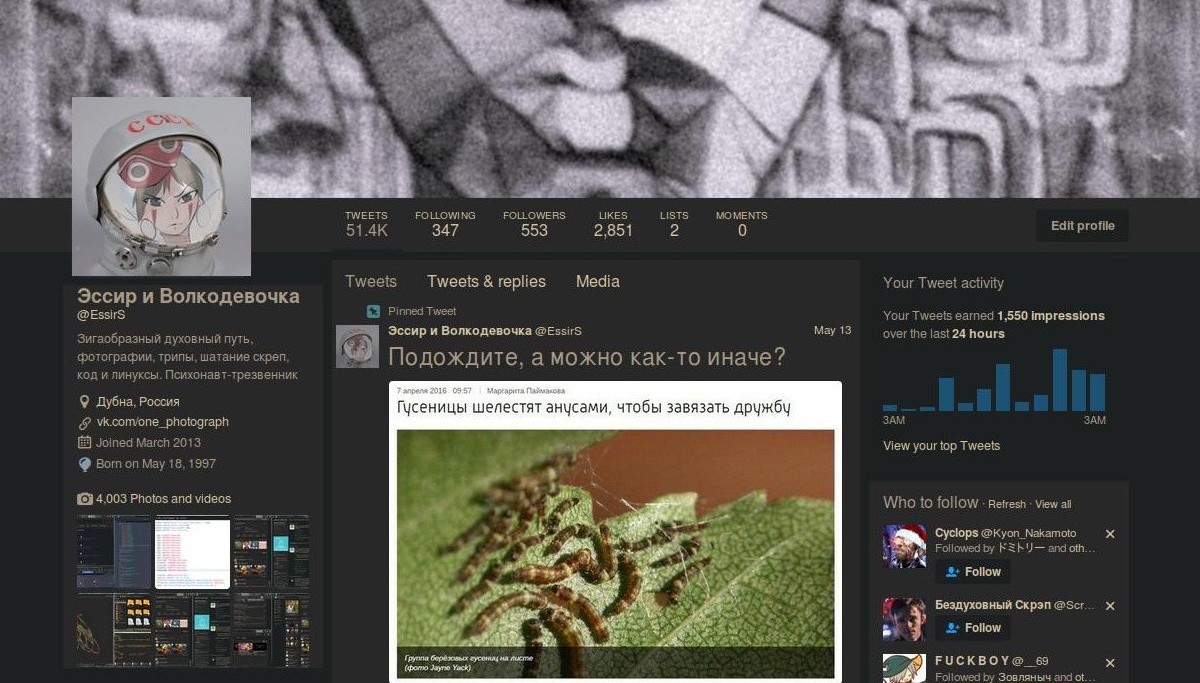
Task: Dismiss the F U C K B O Y suggestion X
Action: tap(1110, 663)
